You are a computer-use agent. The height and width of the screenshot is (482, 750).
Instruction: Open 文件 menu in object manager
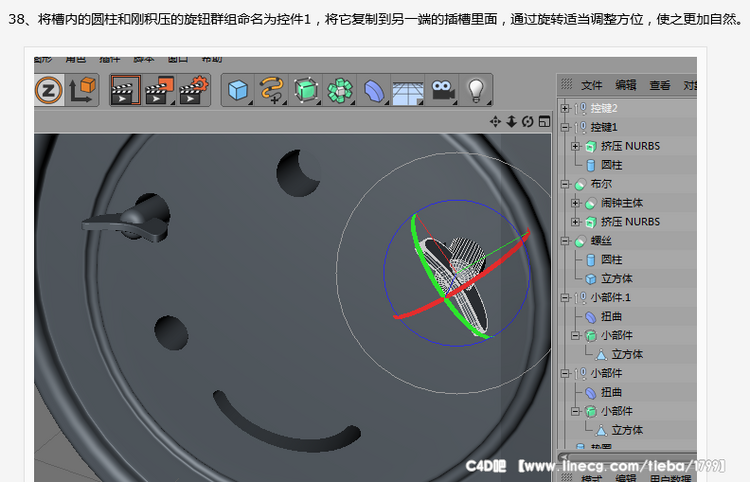point(592,85)
